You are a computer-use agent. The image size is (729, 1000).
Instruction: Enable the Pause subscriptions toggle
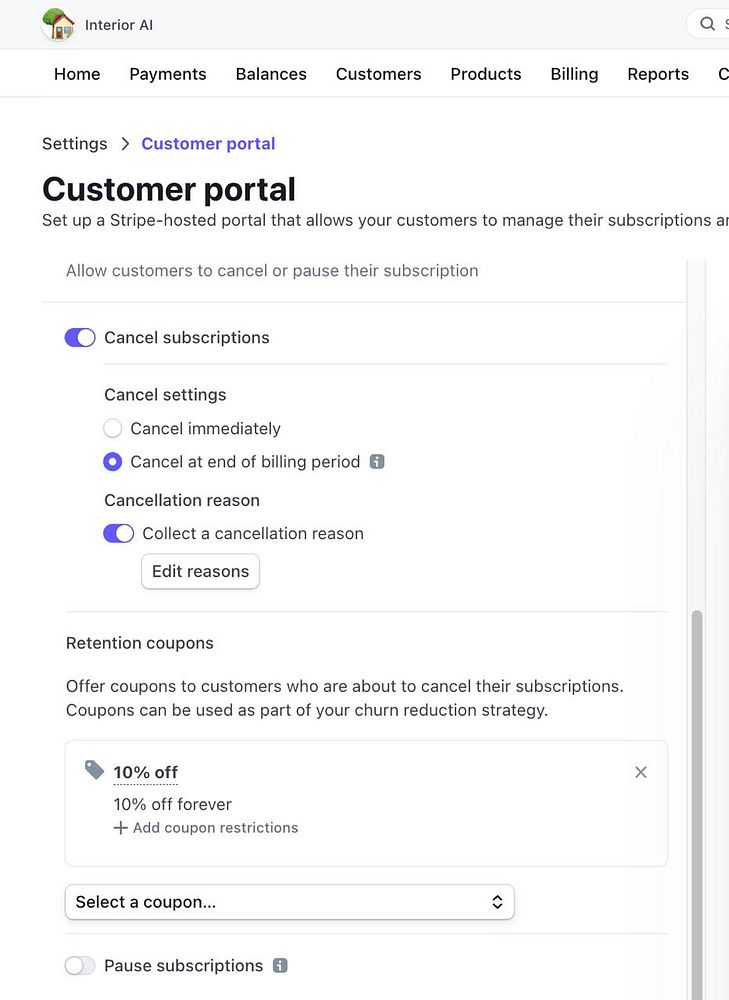point(80,966)
